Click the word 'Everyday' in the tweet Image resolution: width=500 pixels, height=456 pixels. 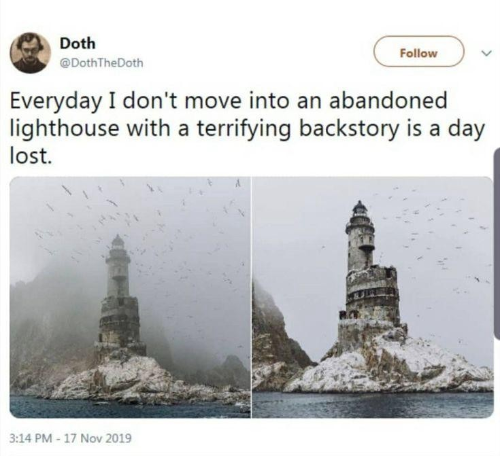click(x=55, y=101)
